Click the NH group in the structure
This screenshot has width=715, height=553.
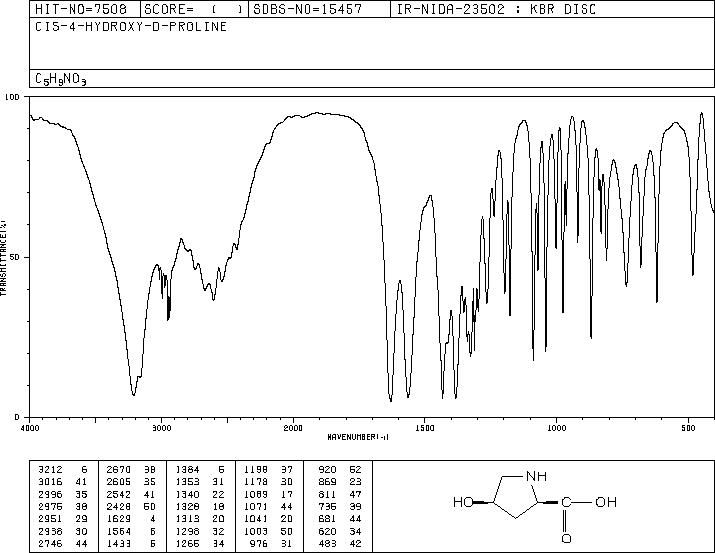536,476
